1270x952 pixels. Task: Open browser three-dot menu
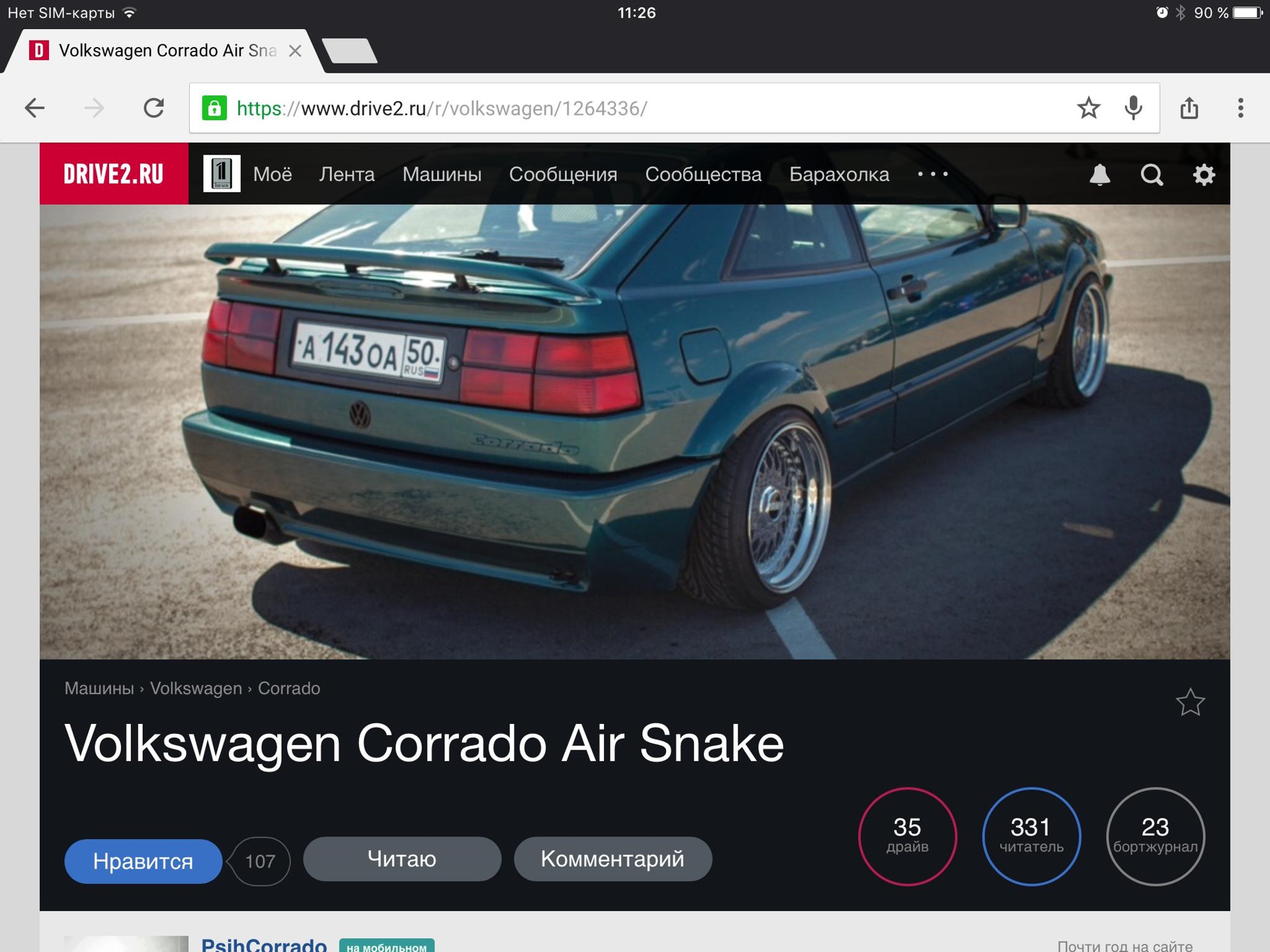tap(1240, 108)
